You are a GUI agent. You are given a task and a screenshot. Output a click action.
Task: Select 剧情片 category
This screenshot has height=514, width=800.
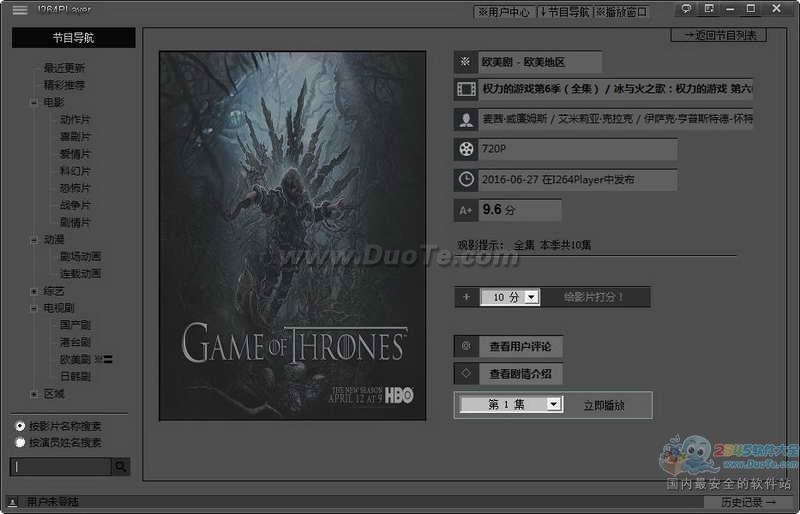(x=75, y=223)
